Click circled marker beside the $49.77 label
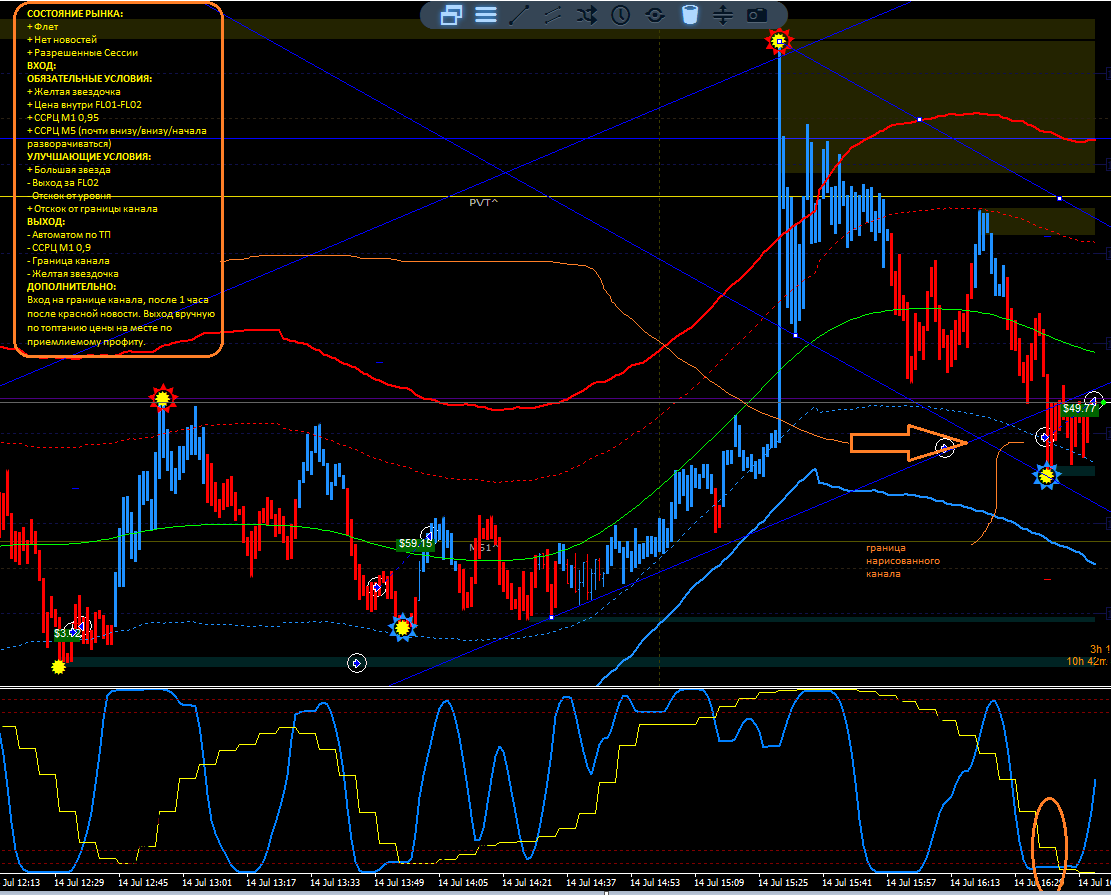The image size is (1111, 895). (1093, 401)
